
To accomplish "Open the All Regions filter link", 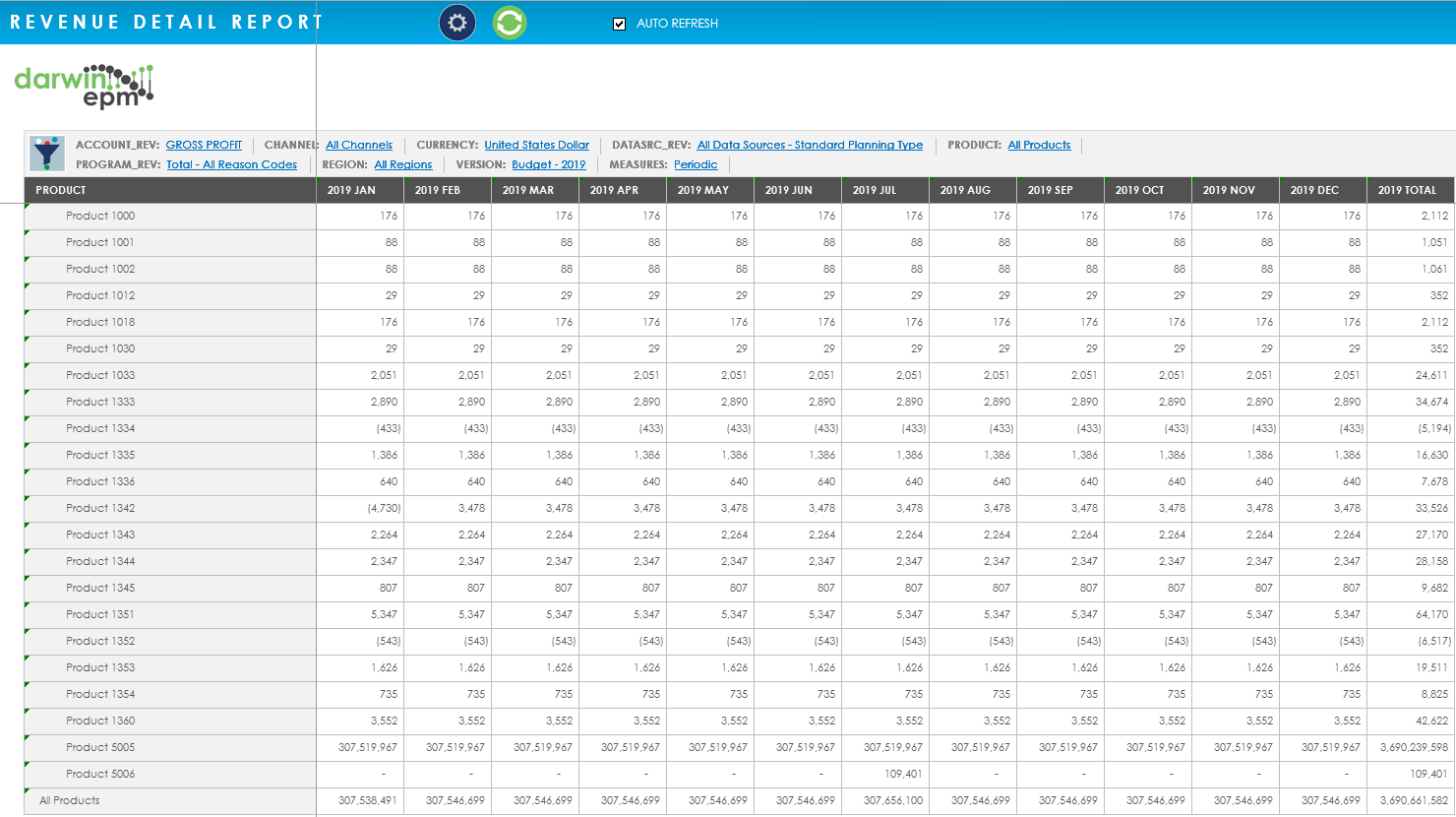I will (x=403, y=164).
